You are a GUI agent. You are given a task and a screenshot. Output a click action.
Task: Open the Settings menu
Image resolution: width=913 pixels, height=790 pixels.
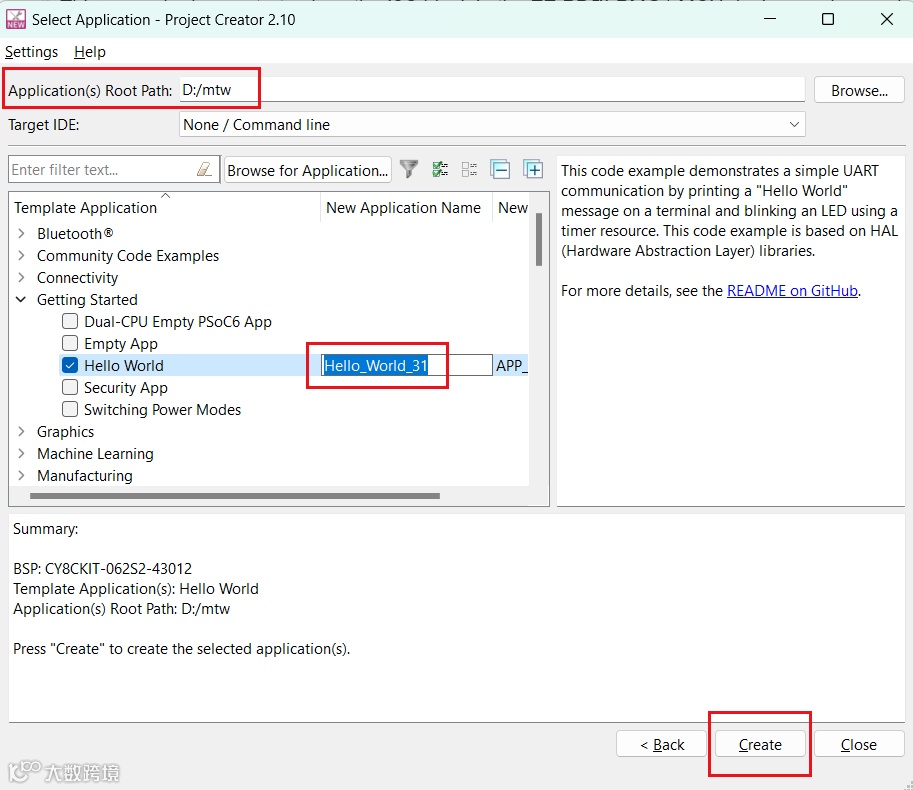click(x=31, y=52)
